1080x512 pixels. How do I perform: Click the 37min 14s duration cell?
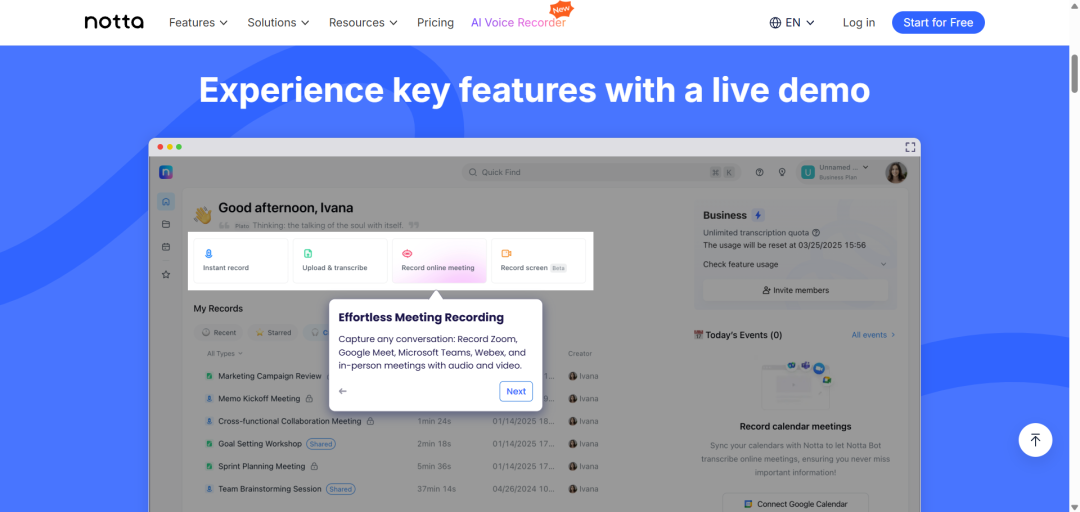[x=436, y=489]
